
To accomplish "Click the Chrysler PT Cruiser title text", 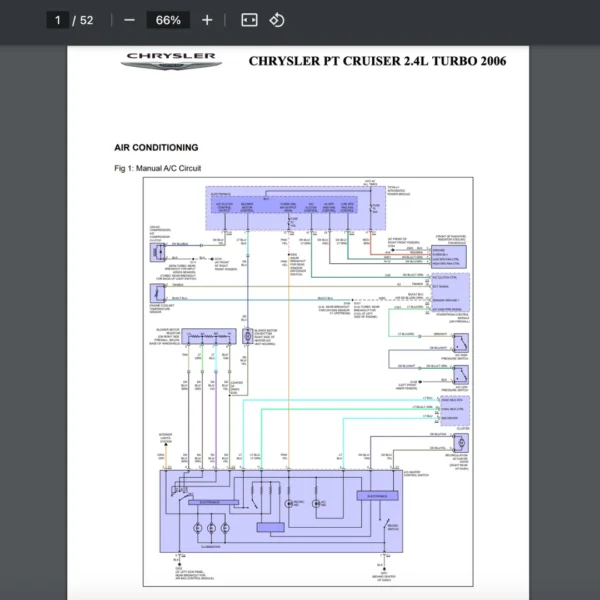I will tap(377, 61).
